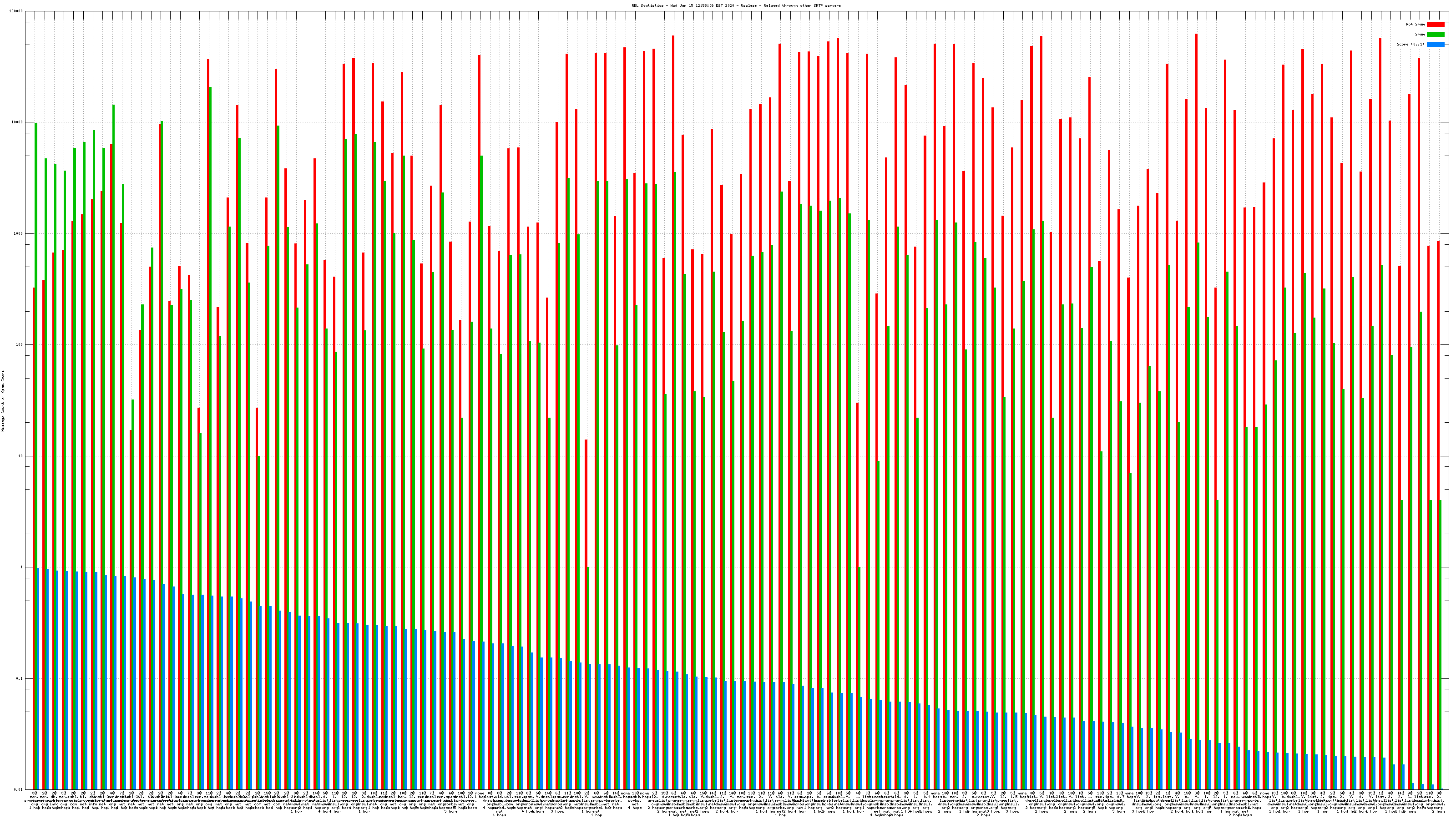Click the red Not Spam legend swatch
Image resolution: width=1456 pixels, height=819 pixels.
(x=1435, y=24)
